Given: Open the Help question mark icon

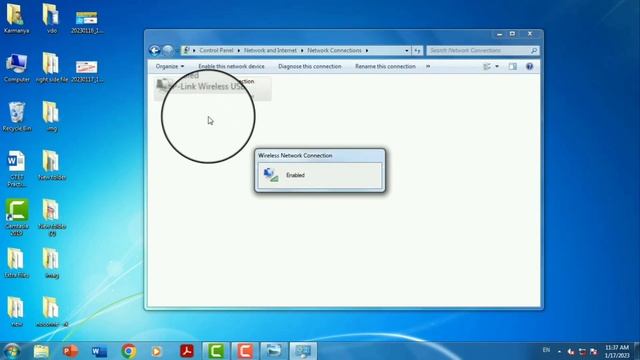Looking at the screenshot, I should [x=529, y=66].
